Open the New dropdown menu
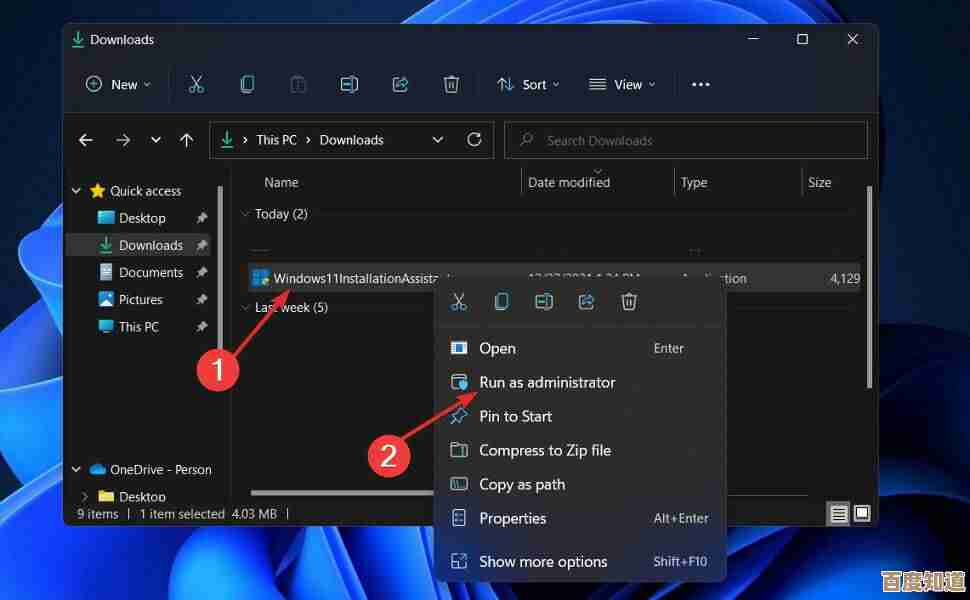The height and width of the screenshot is (600, 970). pos(118,85)
